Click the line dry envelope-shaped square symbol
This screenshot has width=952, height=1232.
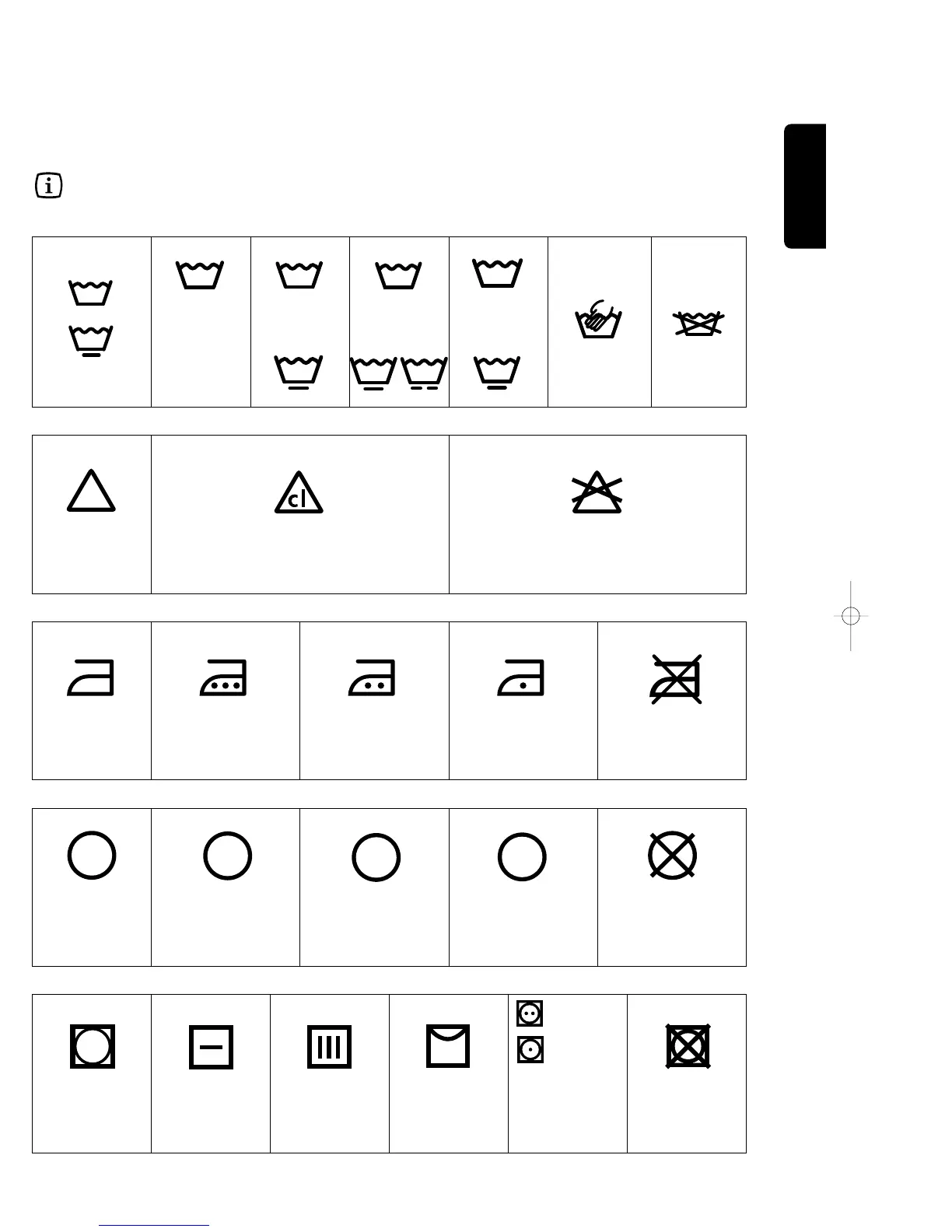pyautogui.click(x=448, y=1046)
